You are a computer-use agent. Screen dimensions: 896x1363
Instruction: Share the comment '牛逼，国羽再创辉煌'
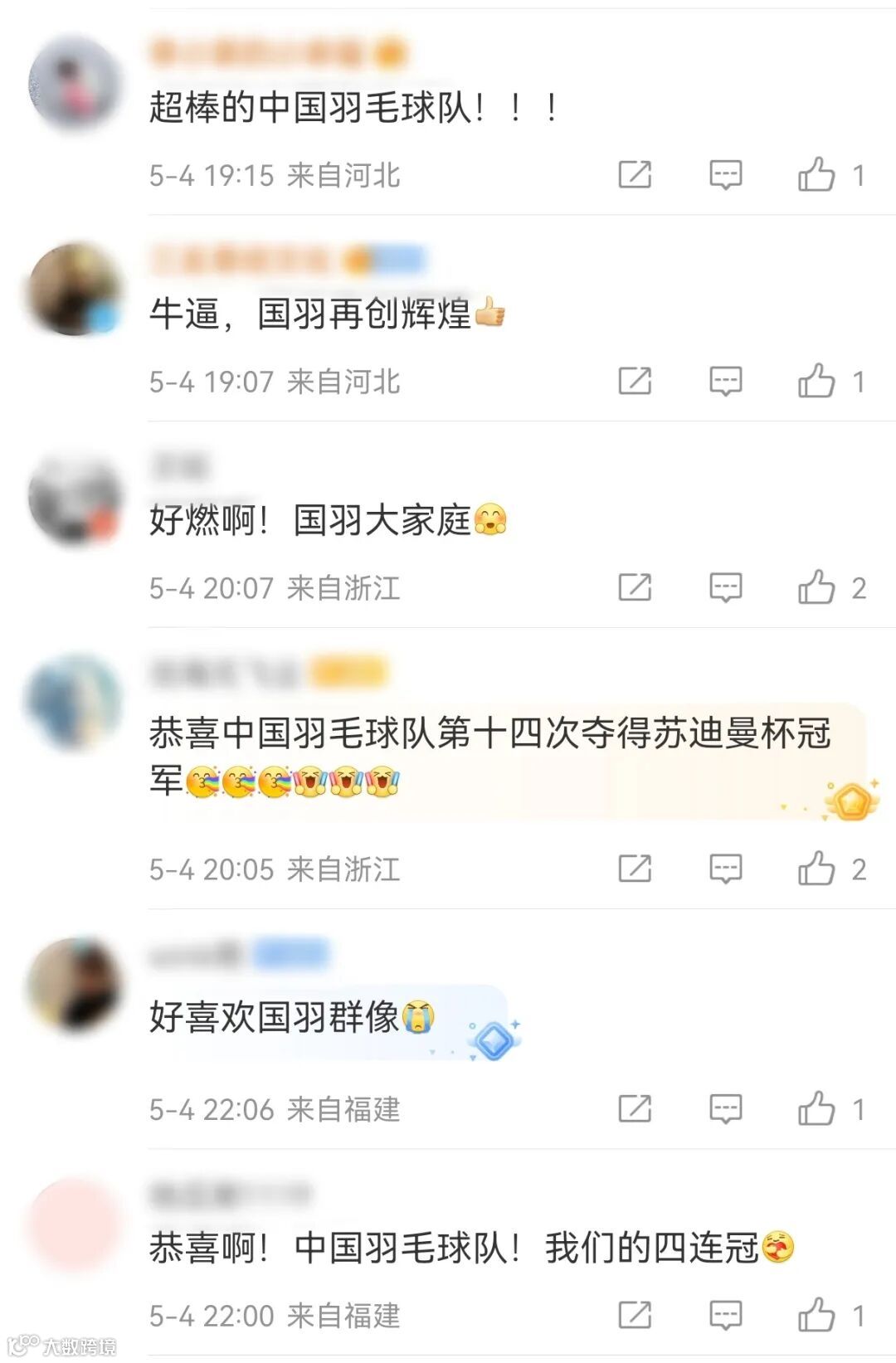pos(635,382)
